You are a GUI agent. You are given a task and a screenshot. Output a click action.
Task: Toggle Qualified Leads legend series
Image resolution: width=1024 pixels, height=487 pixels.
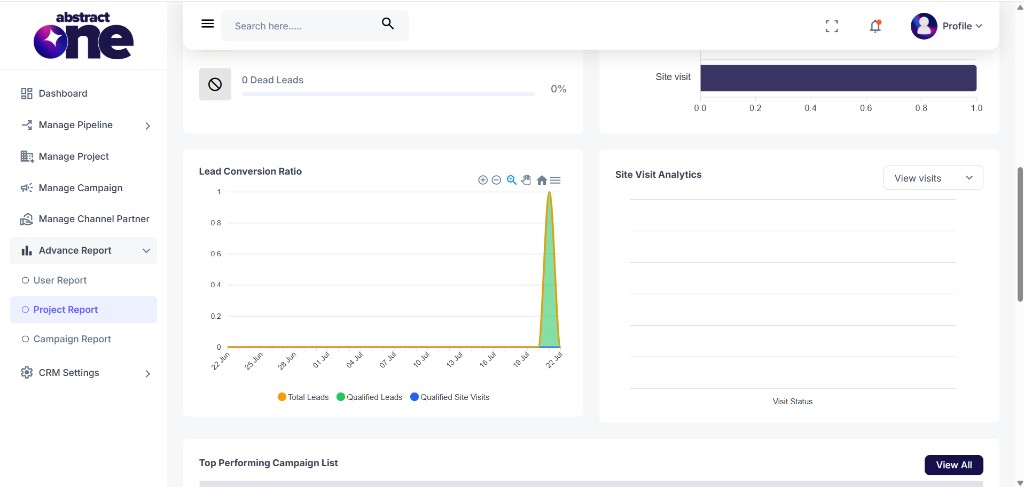pyautogui.click(x=369, y=397)
